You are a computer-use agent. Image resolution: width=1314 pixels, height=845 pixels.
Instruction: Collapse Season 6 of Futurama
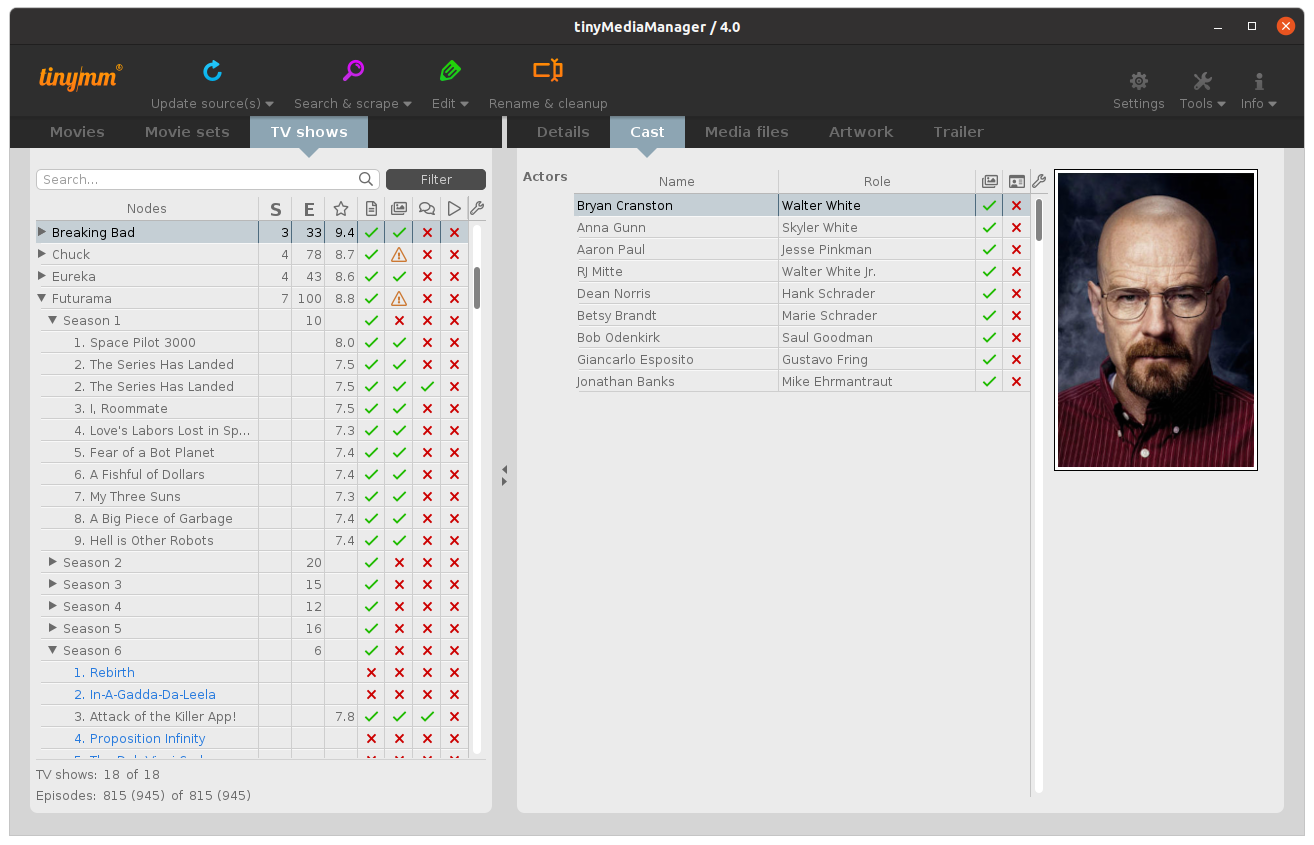(x=53, y=650)
